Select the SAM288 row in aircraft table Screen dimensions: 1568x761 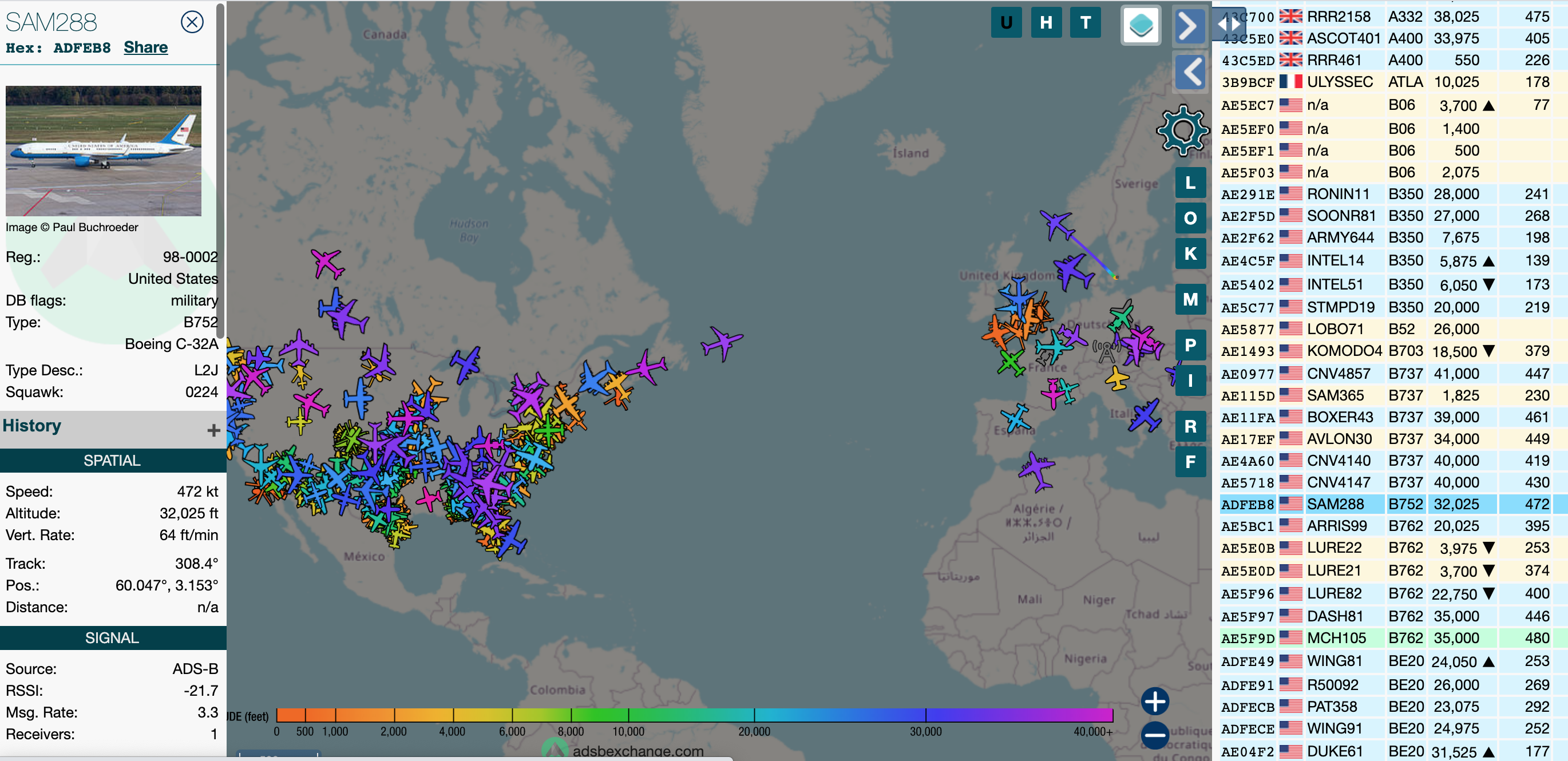pyautogui.click(x=1393, y=504)
